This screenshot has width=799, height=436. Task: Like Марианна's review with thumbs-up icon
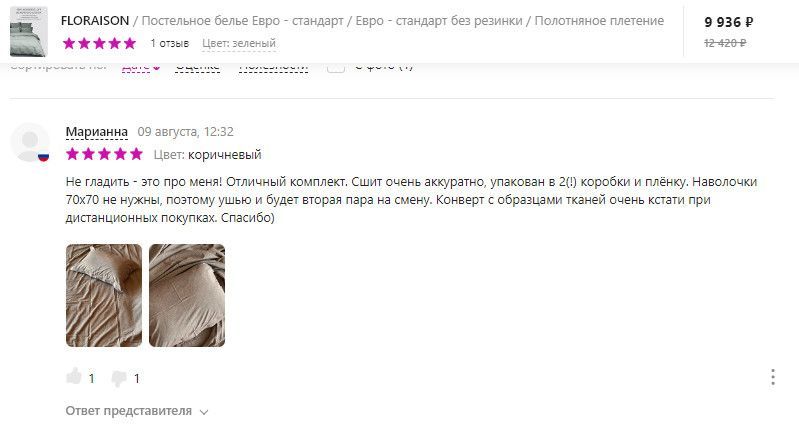[74, 377]
